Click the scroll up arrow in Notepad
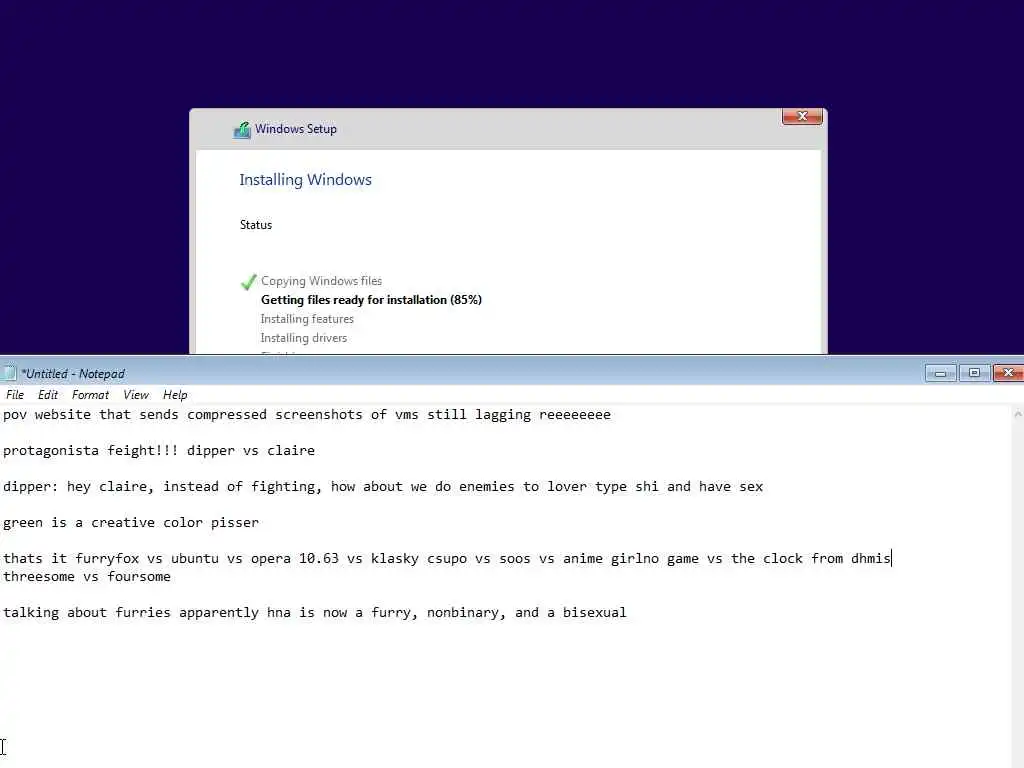 tap(1017, 414)
